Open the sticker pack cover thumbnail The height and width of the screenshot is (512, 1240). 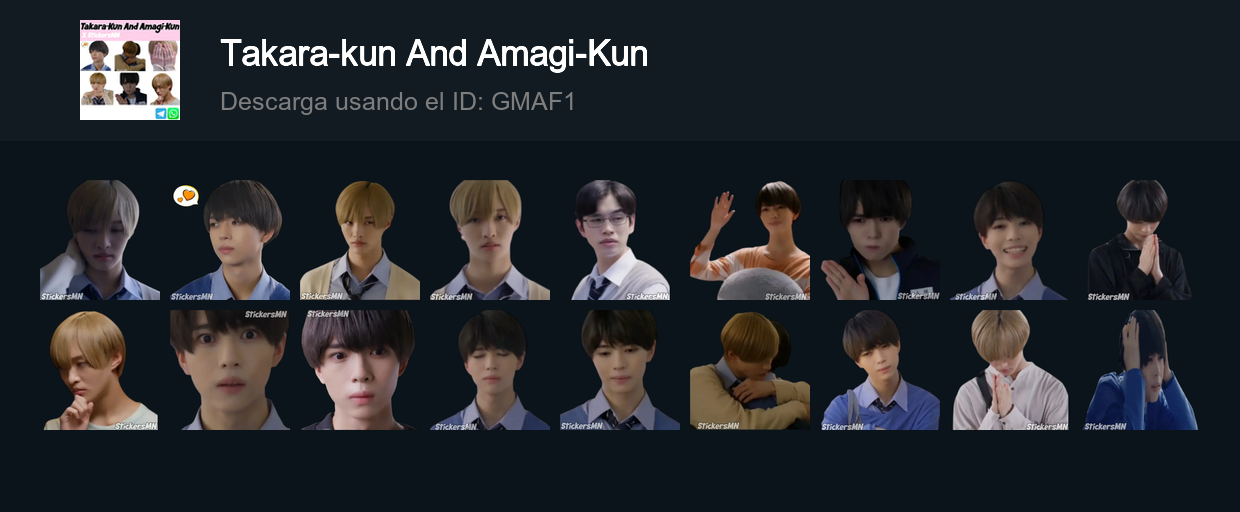pos(130,70)
